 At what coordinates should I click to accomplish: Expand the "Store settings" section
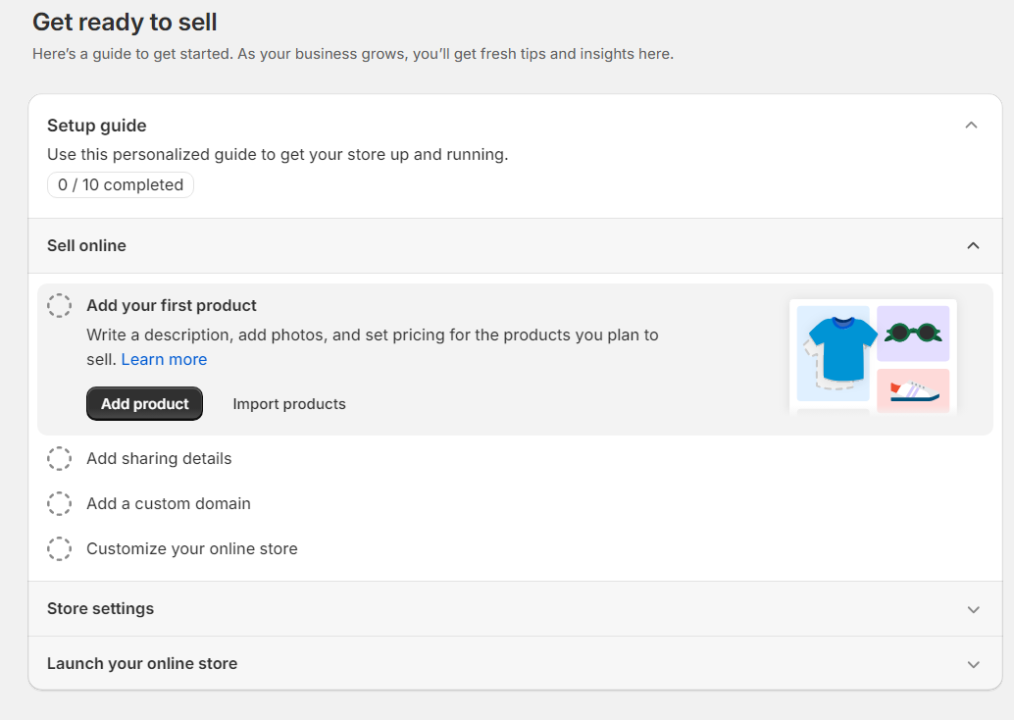(x=971, y=608)
